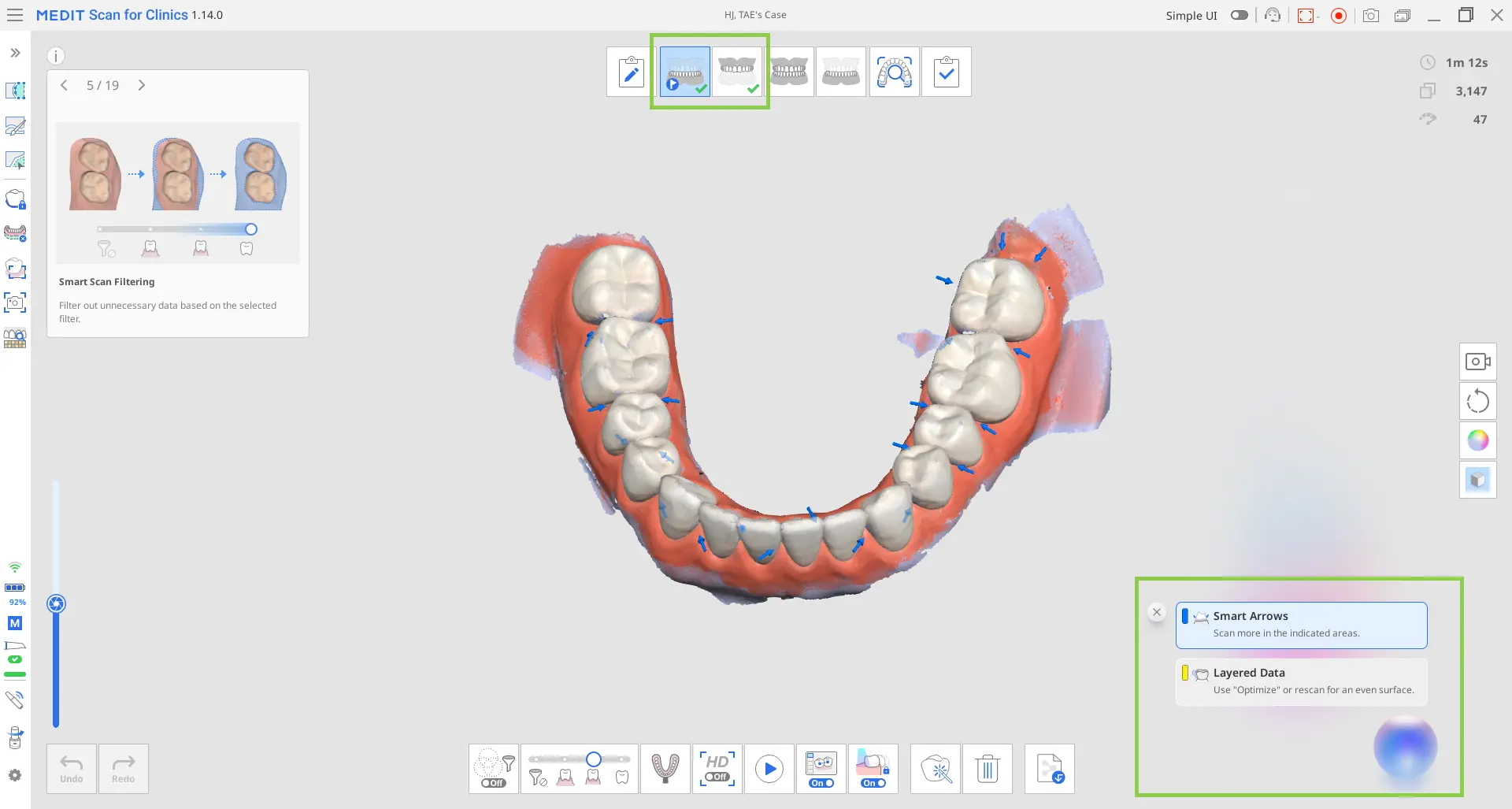Take a screenshot with the camera icon
The height and width of the screenshot is (809, 1512).
[1371, 15]
